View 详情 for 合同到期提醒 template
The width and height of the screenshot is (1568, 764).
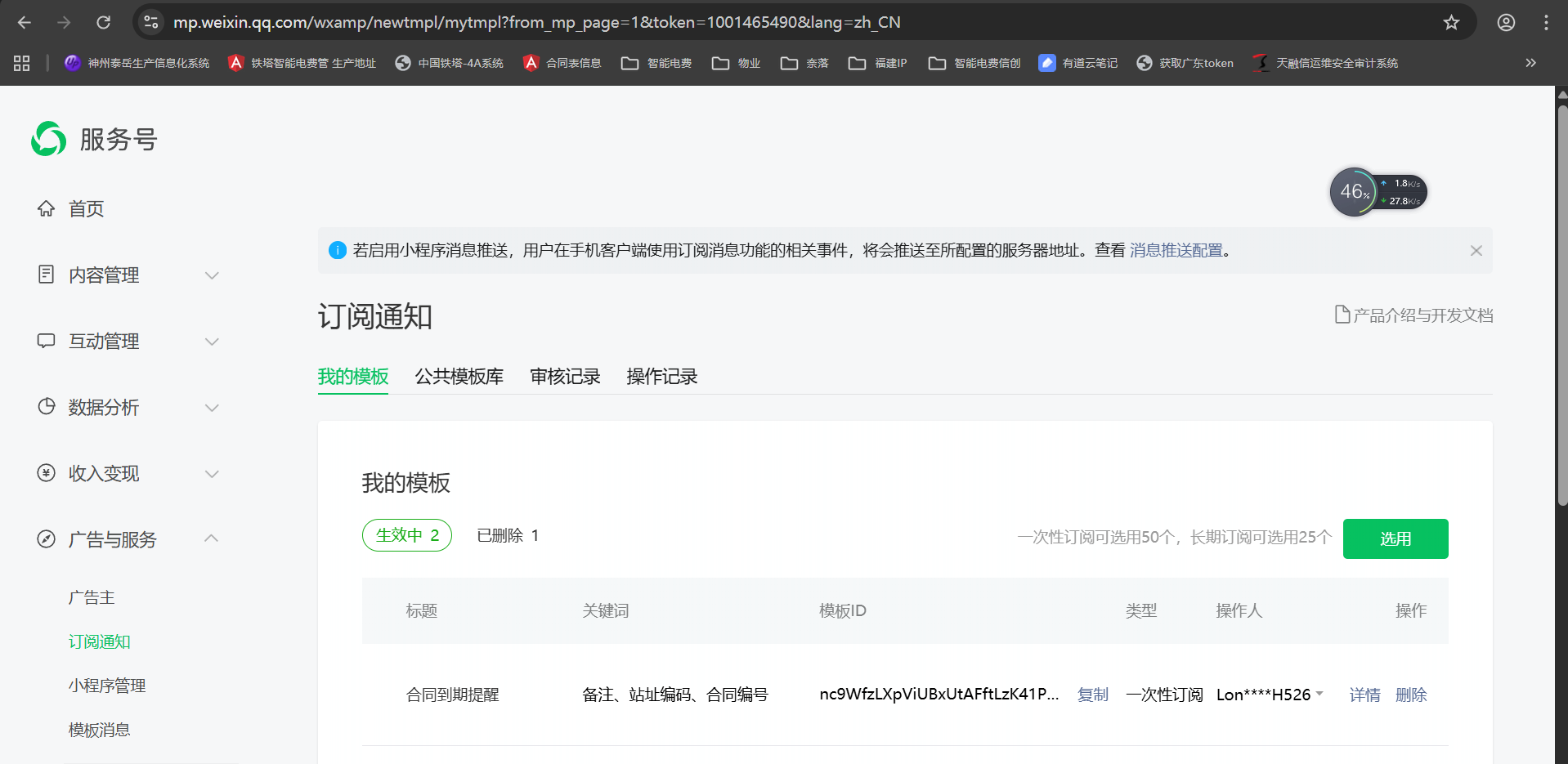click(x=1365, y=695)
